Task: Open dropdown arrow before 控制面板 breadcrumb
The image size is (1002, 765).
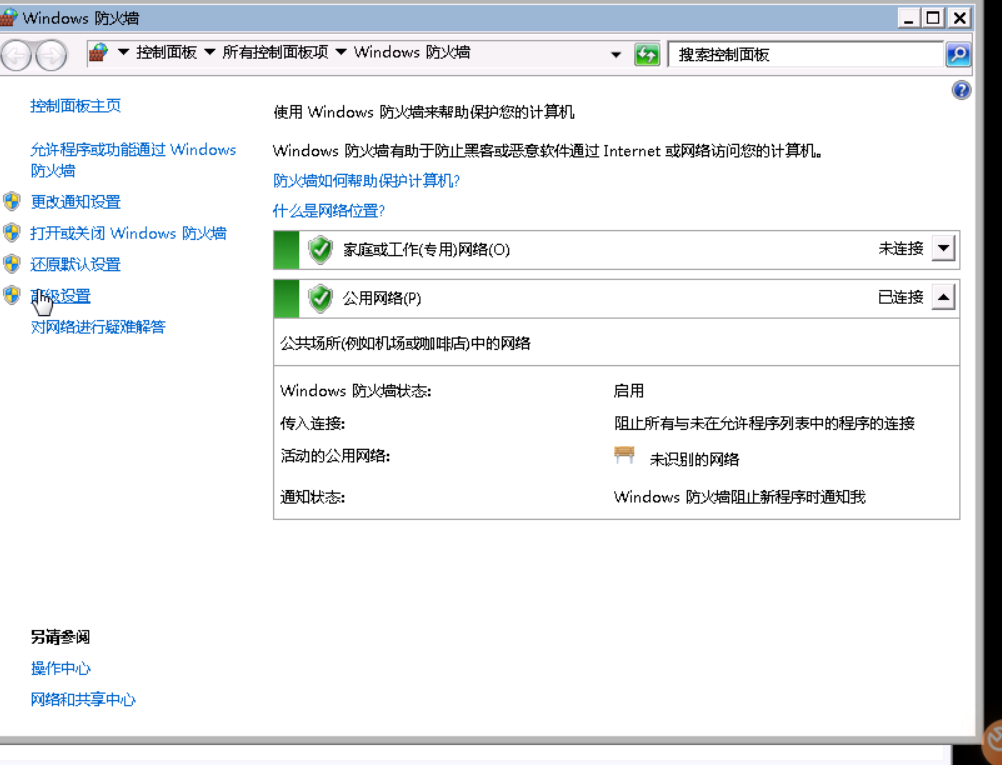Action: tap(123, 52)
